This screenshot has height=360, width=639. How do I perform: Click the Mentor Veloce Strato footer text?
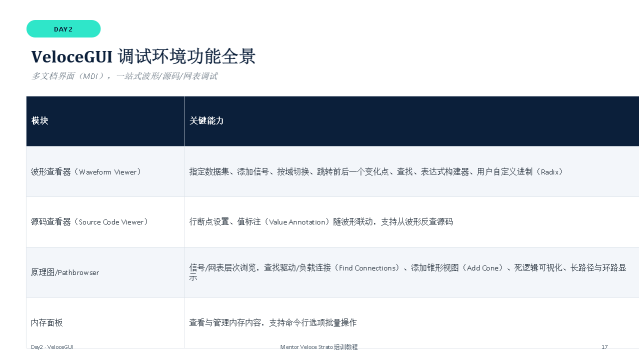(x=319, y=347)
